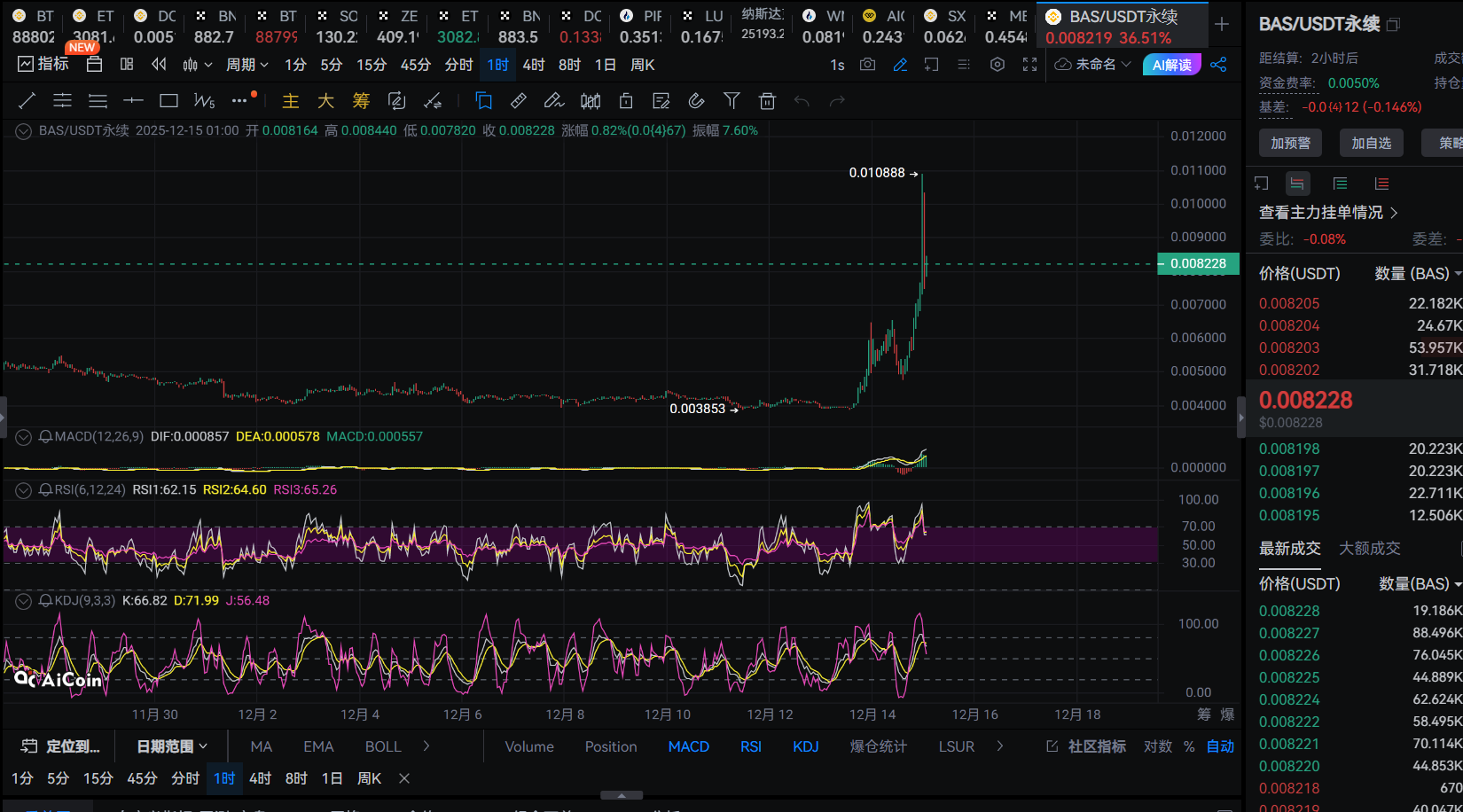Select the rectangle drawing tool

(x=168, y=101)
